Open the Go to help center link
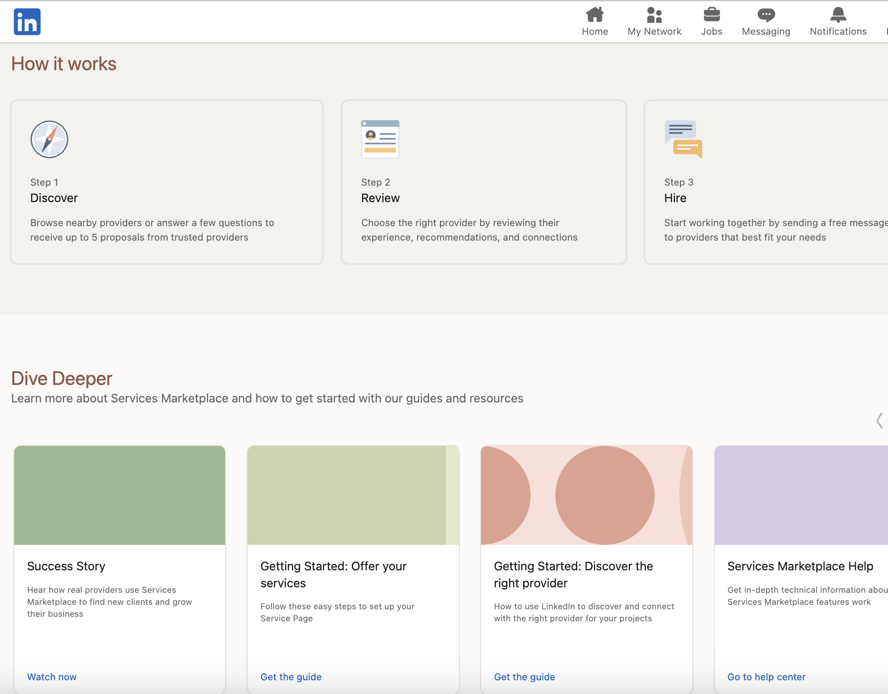This screenshot has height=694, width=888. (x=765, y=677)
